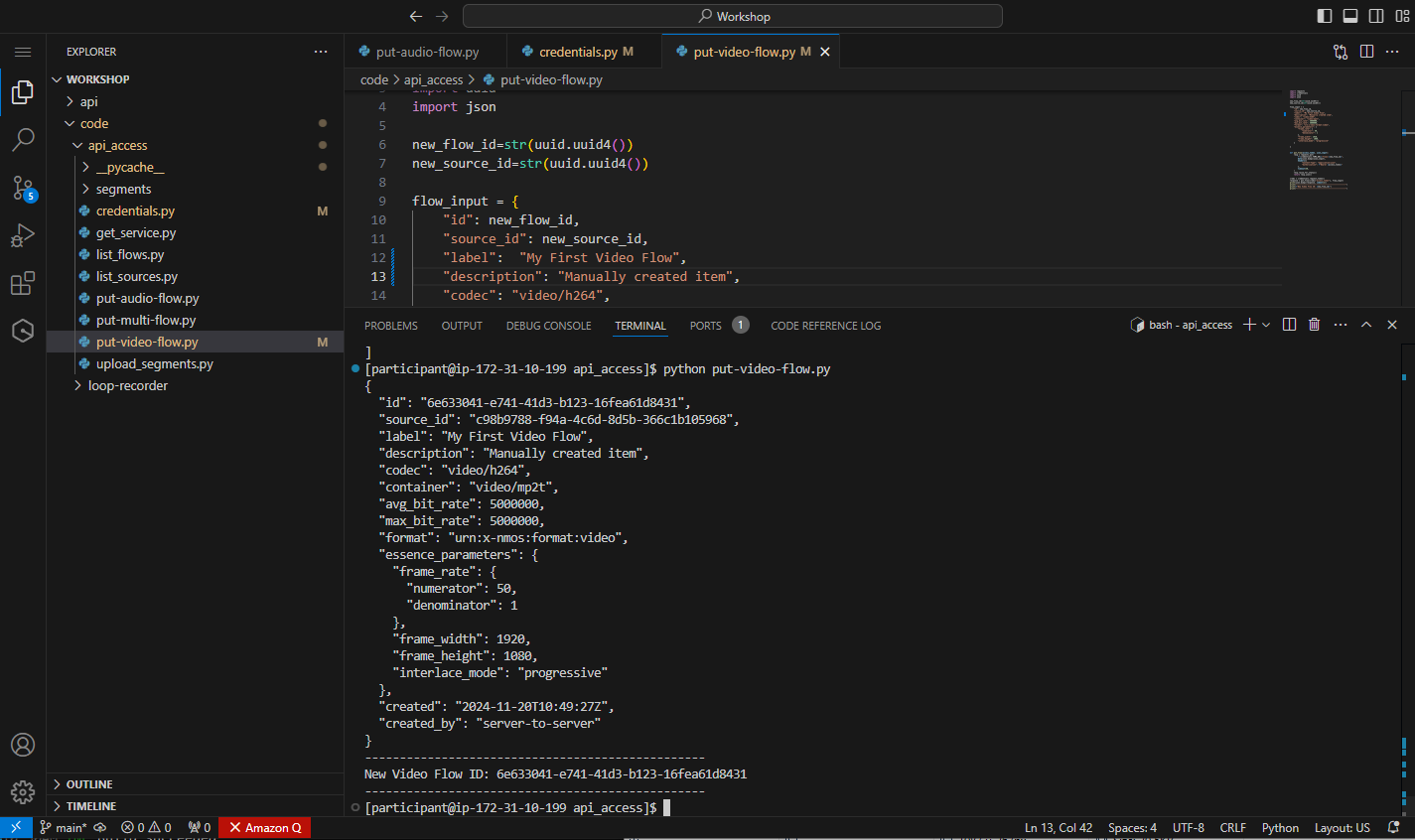The height and width of the screenshot is (840, 1415).
Task: Expand the TIMELINE section
Action: pyautogui.click(x=195, y=806)
